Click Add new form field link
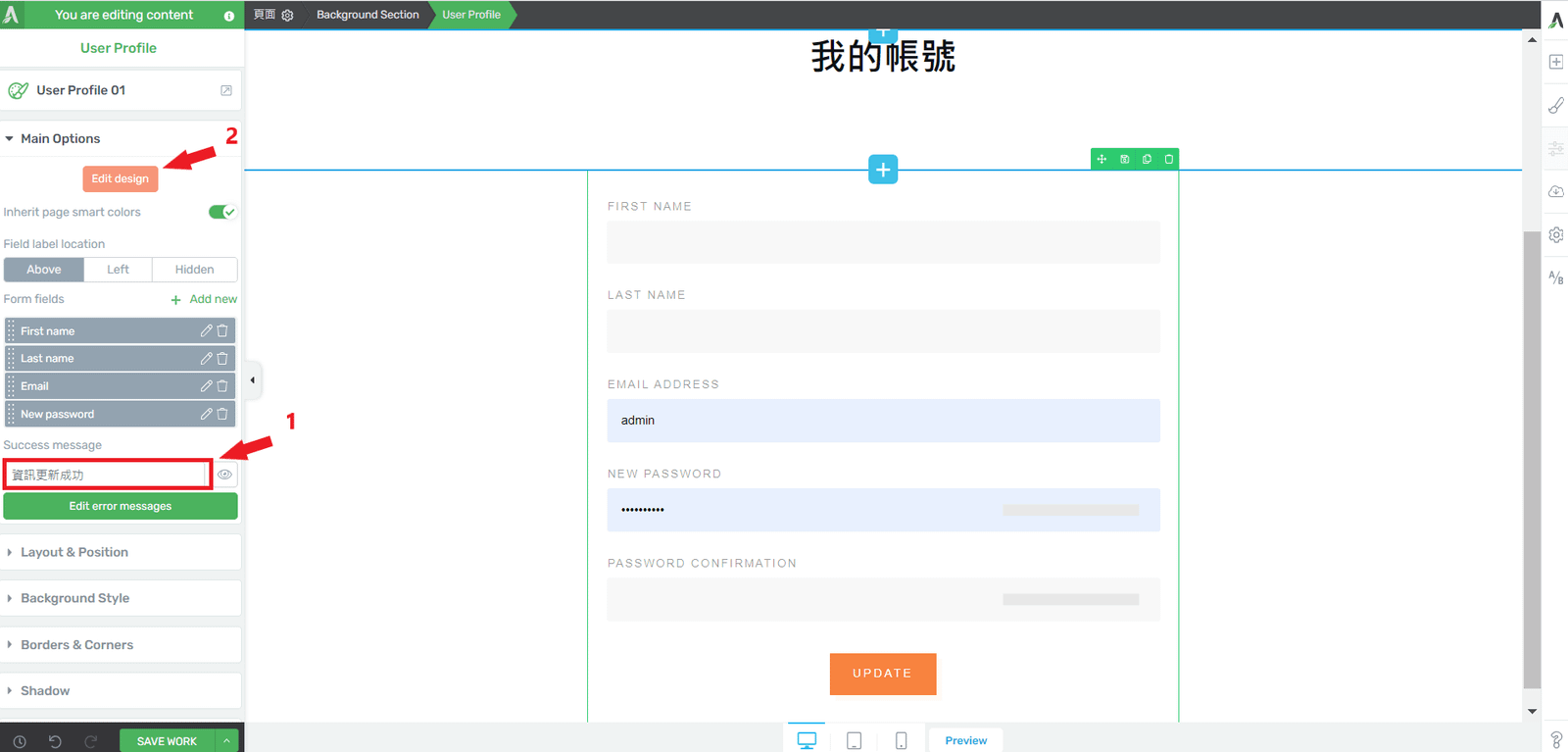 tap(204, 299)
